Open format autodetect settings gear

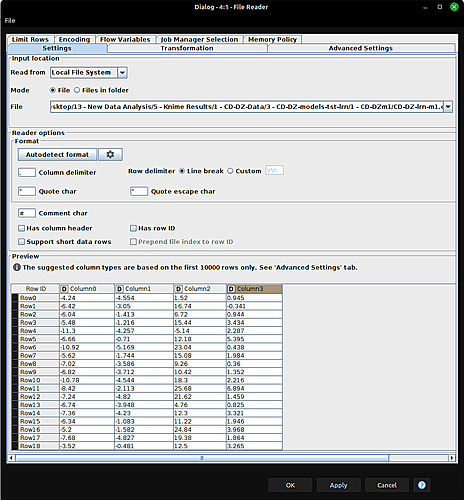110,154
